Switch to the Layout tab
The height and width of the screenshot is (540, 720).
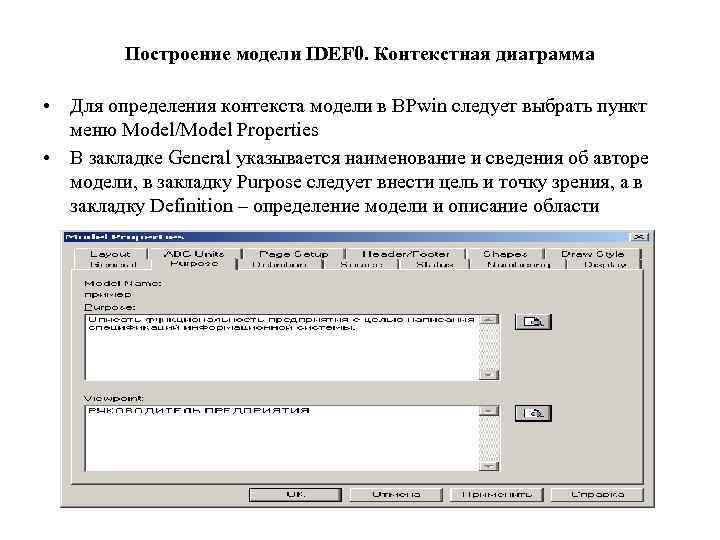pos(110,254)
